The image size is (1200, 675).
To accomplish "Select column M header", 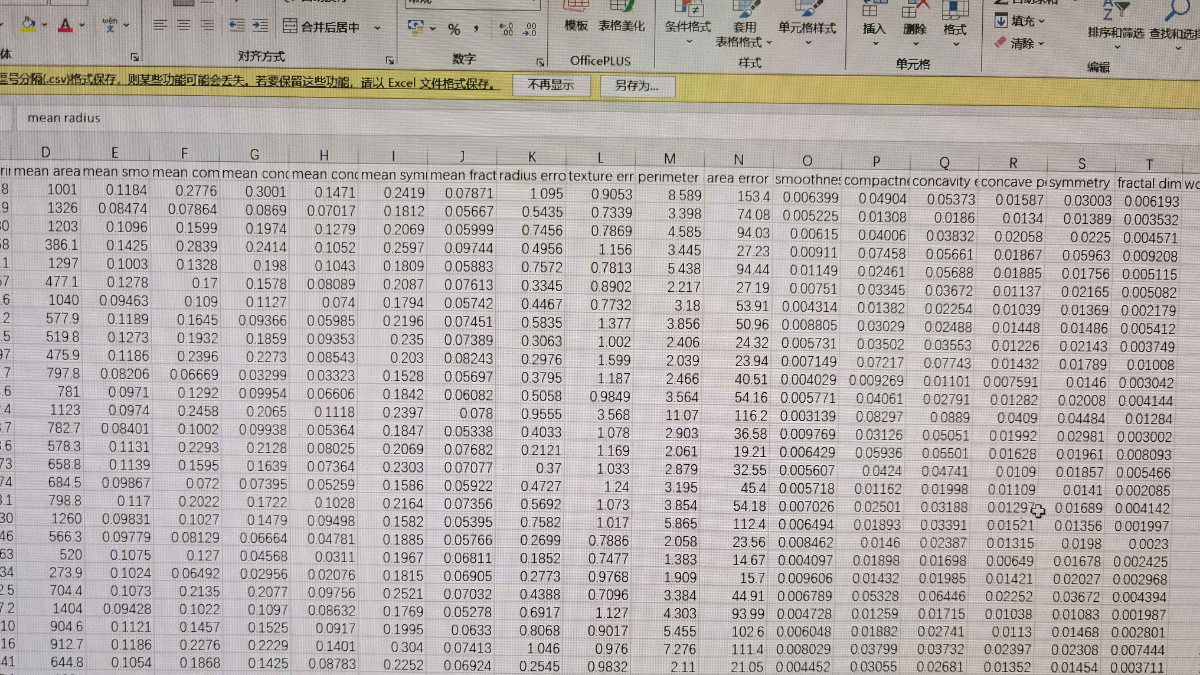I will 669,158.
